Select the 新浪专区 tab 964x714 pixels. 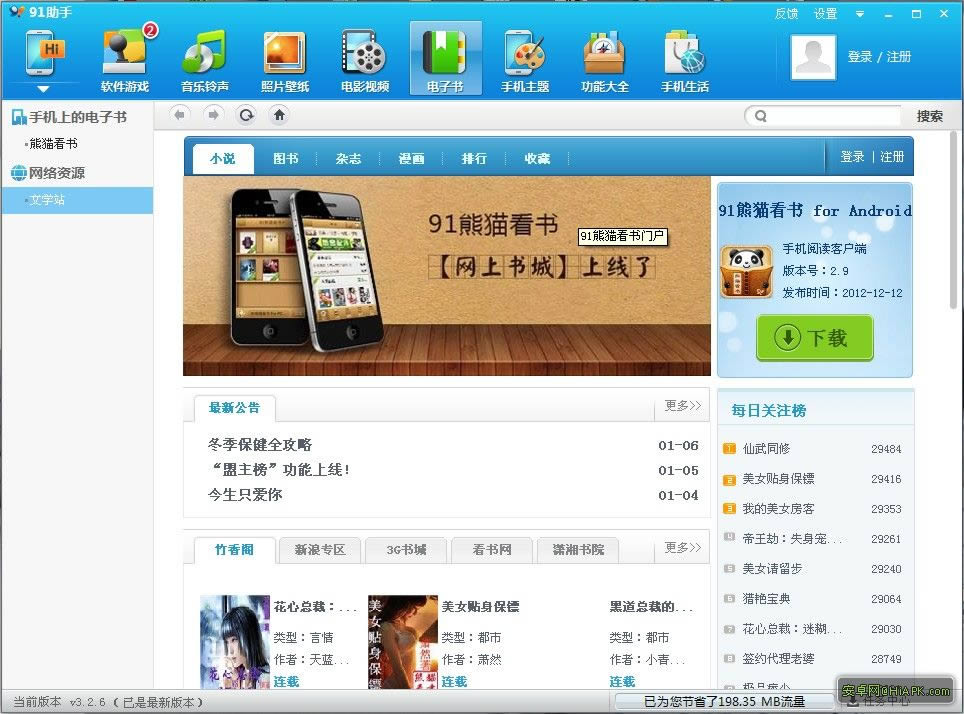tap(320, 550)
